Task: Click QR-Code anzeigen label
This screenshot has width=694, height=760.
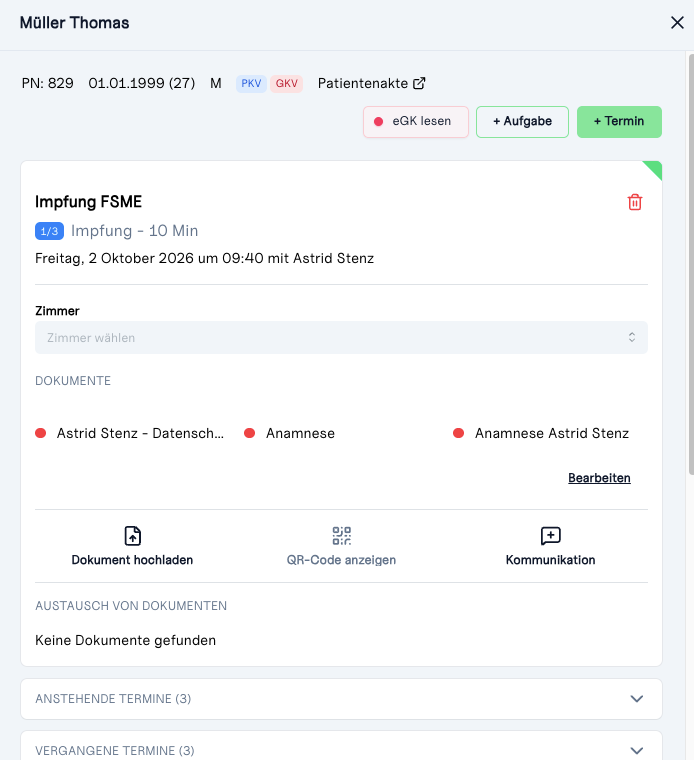Action: click(x=341, y=560)
